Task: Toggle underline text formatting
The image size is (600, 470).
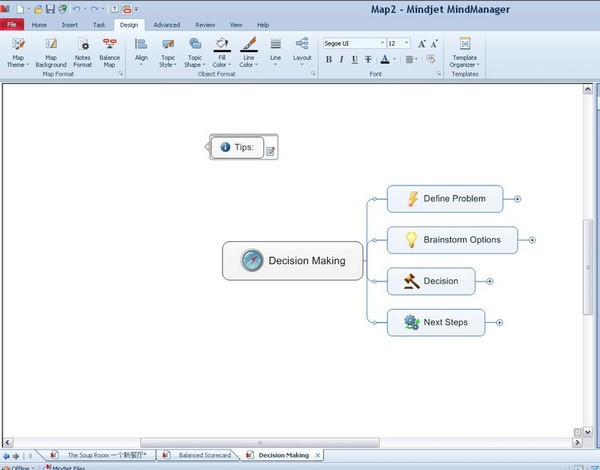Action: [x=354, y=60]
